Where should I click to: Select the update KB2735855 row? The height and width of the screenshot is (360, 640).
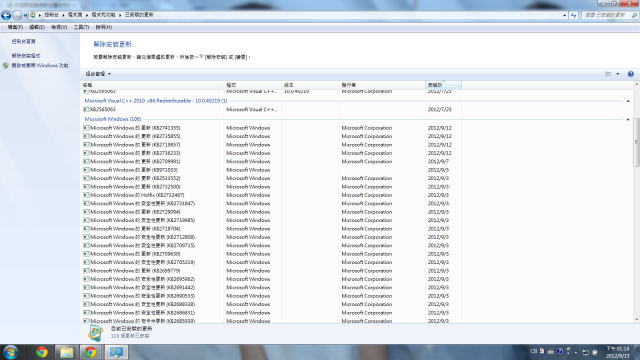pos(271,136)
